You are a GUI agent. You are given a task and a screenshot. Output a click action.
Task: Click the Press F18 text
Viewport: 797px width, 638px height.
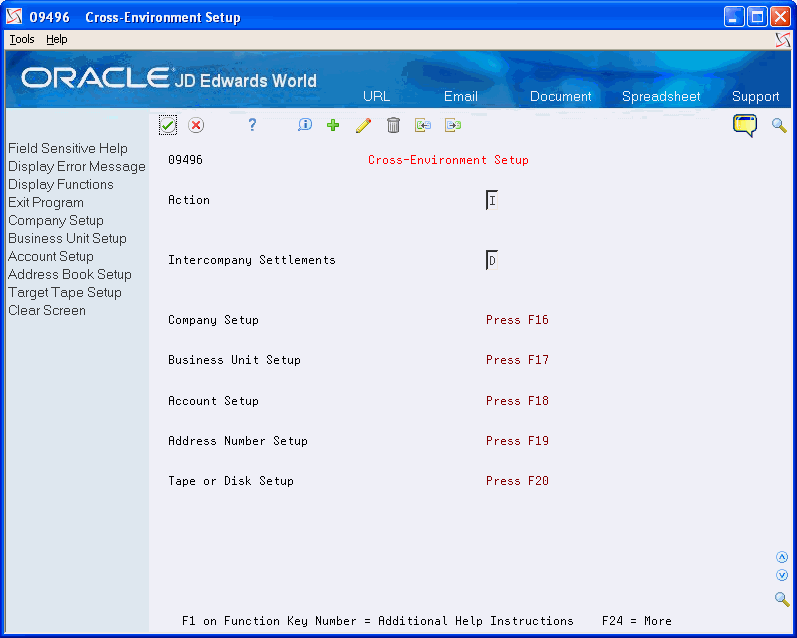pyautogui.click(x=517, y=401)
